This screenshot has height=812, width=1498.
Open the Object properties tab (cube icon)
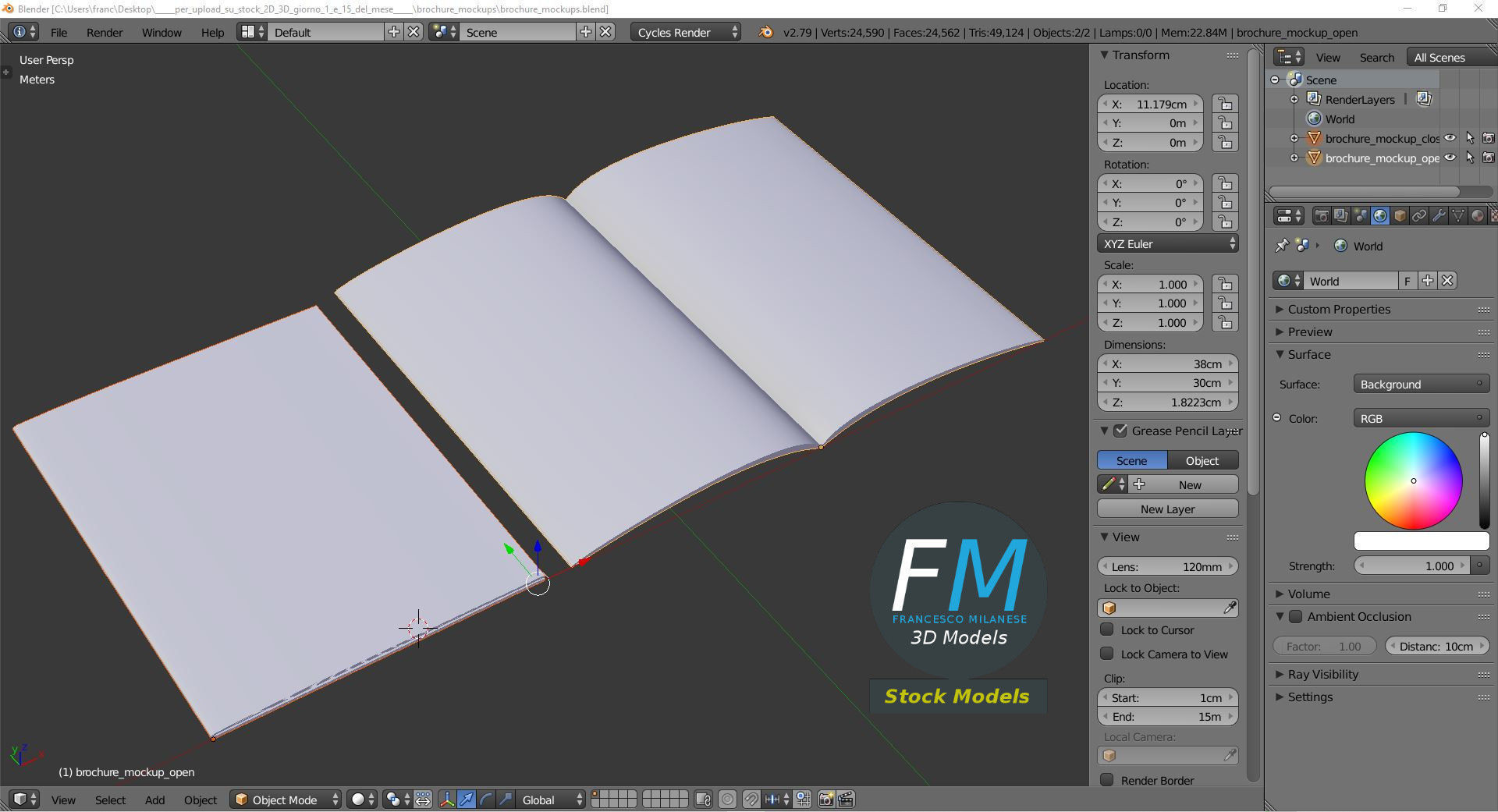pyautogui.click(x=1400, y=215)
